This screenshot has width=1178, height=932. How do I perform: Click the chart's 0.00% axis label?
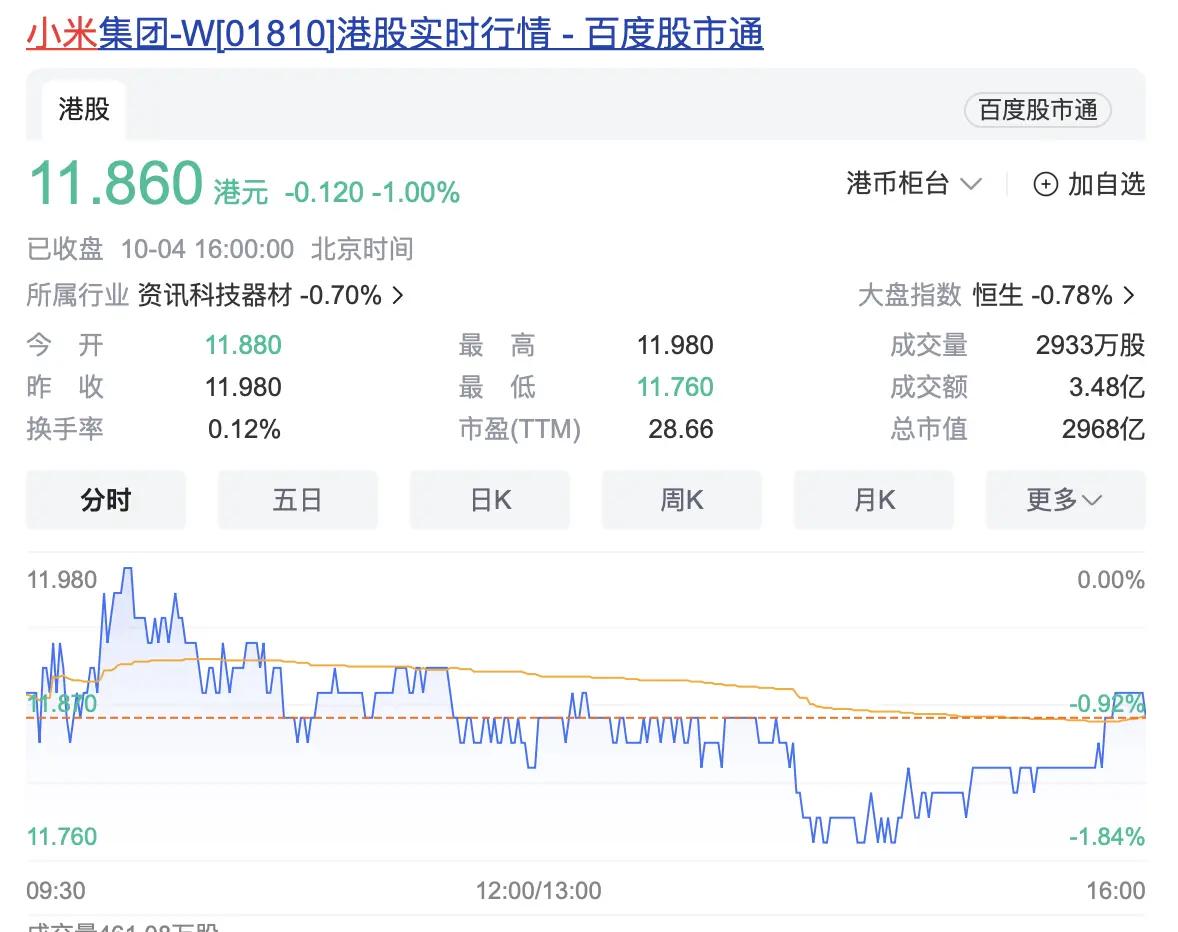pyautogui.click(x=1111, y=580)
